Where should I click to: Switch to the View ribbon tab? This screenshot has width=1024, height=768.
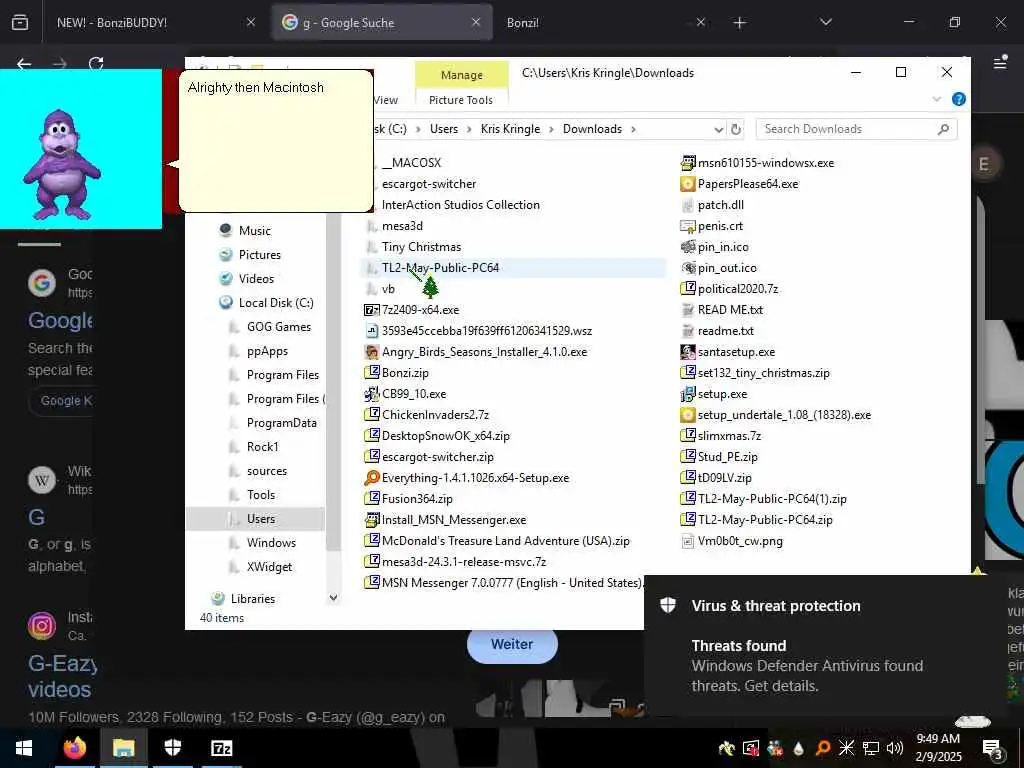point(386,100)
